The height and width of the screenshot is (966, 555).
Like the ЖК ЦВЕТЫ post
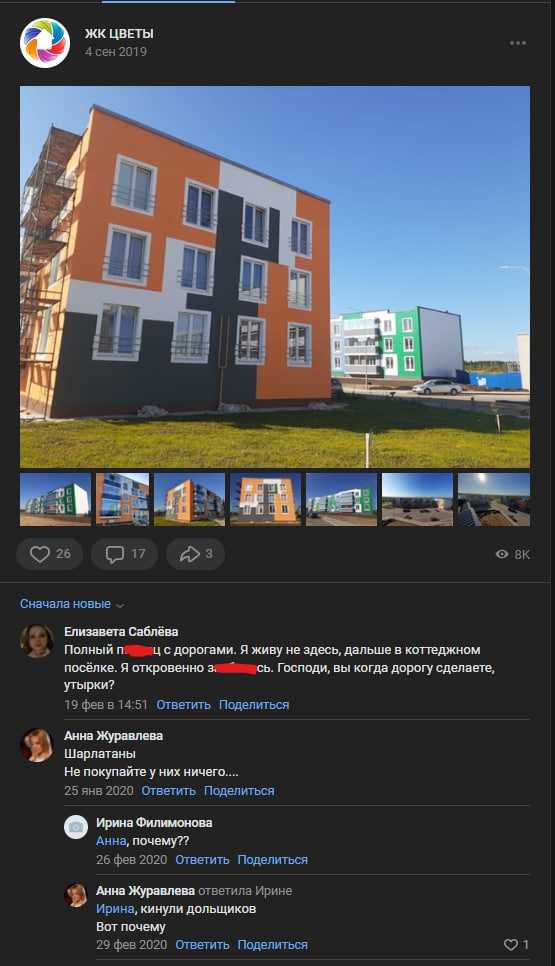pos(50,554)
